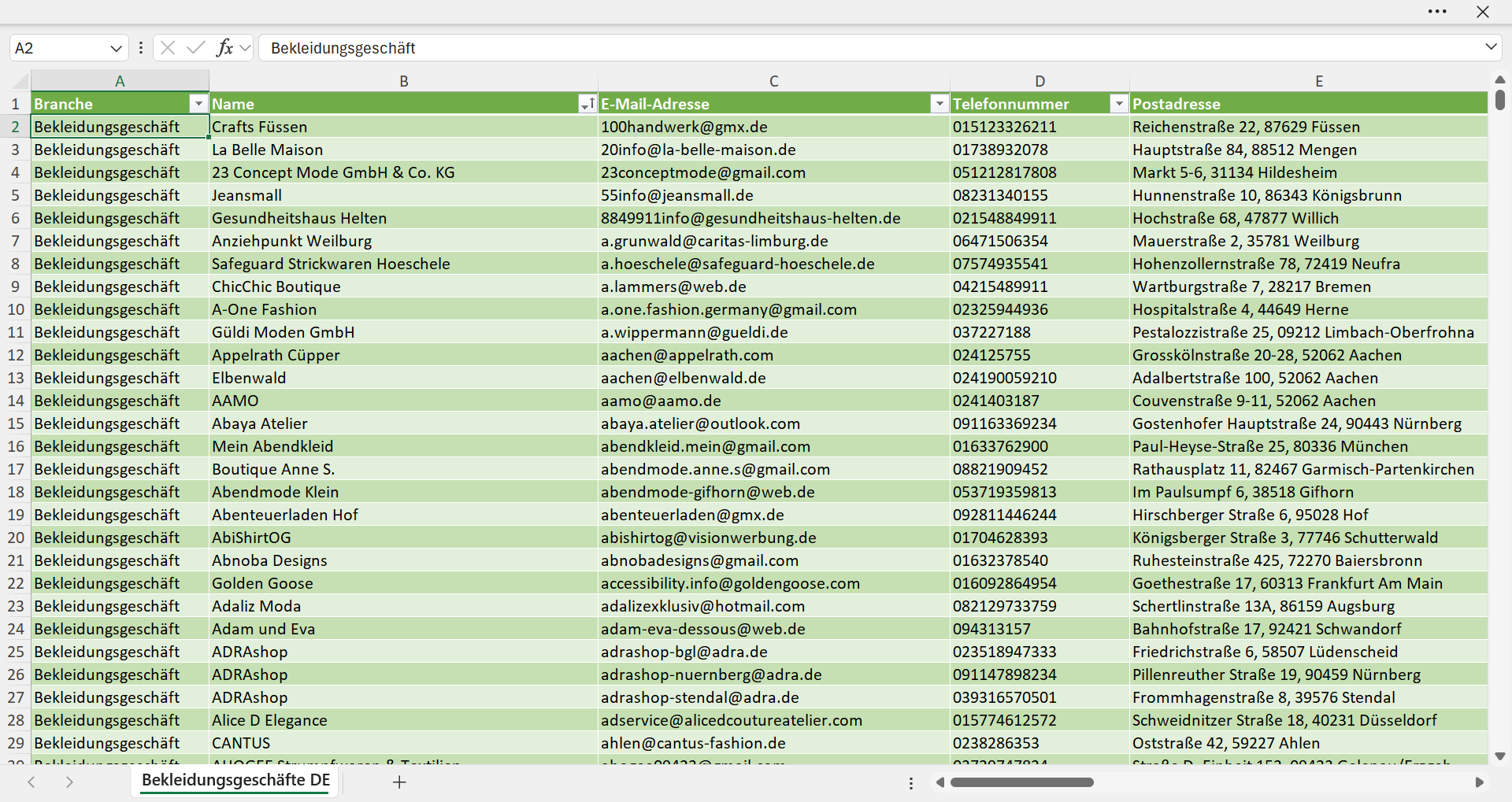Open the insert function fx dialog
The height and width of the screenshot is (802, 1512).
coord(224,48)
